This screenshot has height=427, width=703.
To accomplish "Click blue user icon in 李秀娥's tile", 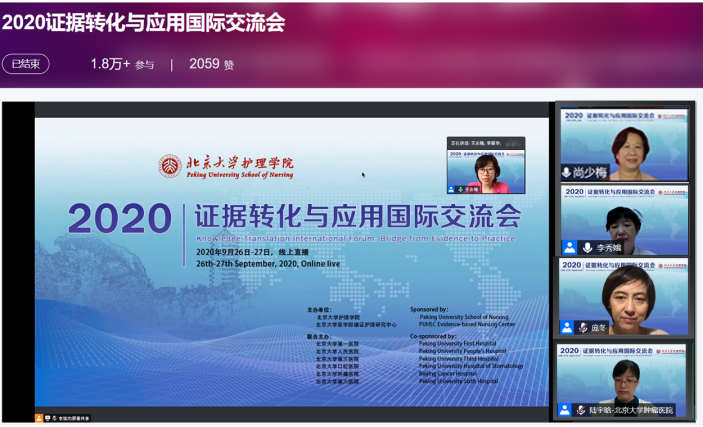I will pyautogui.click(x=569, y=247).
